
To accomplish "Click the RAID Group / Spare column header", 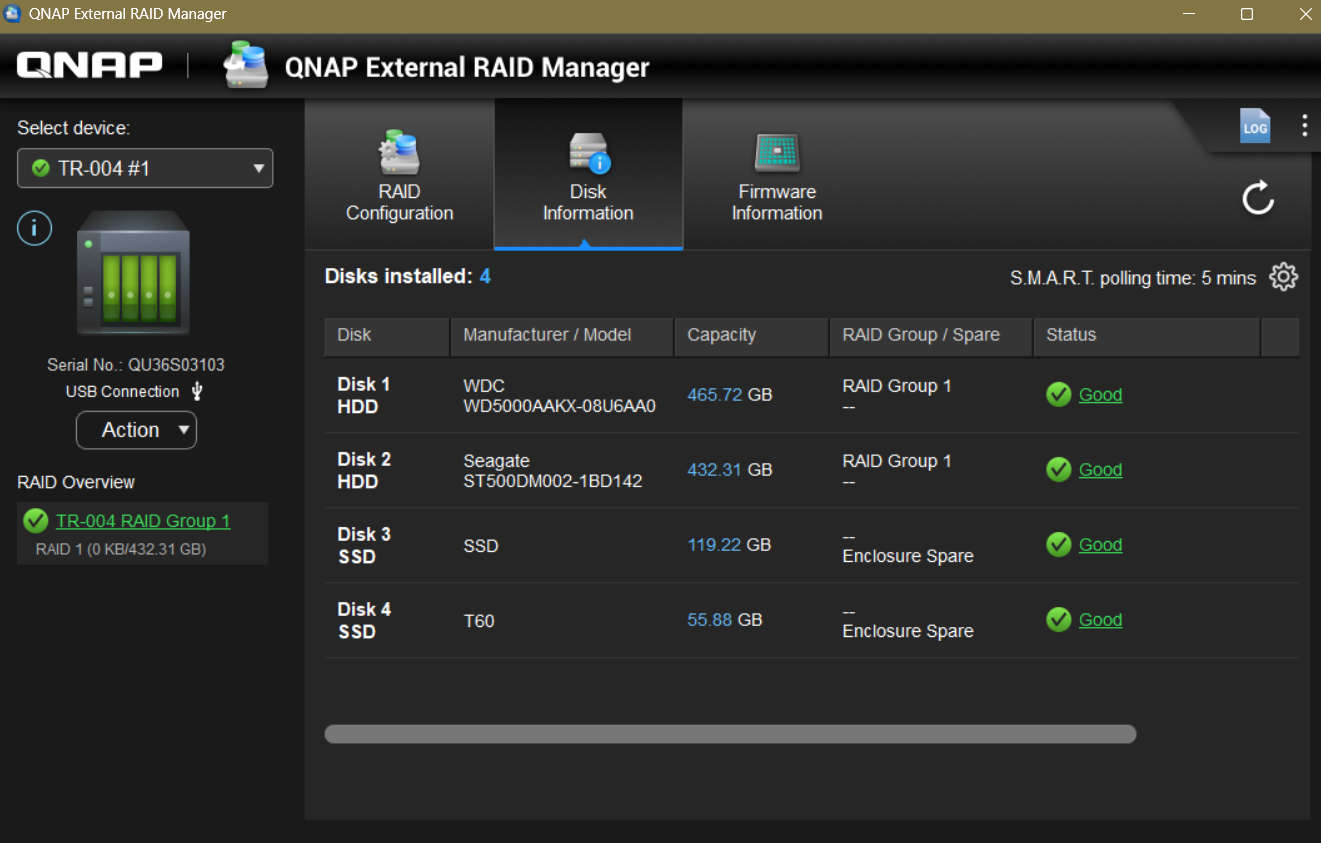I will [x=931, y=336].
